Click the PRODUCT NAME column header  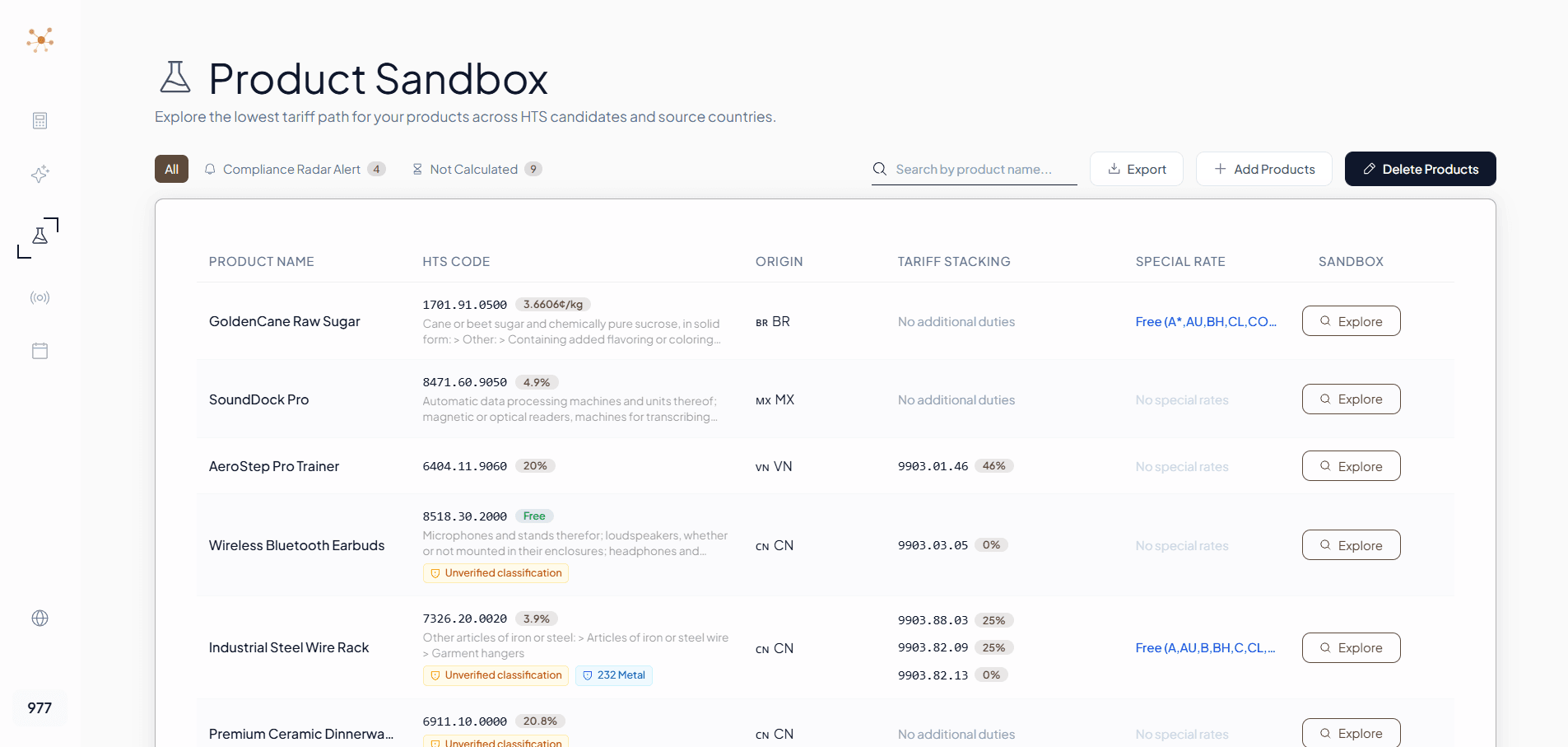tap(262, 262)
